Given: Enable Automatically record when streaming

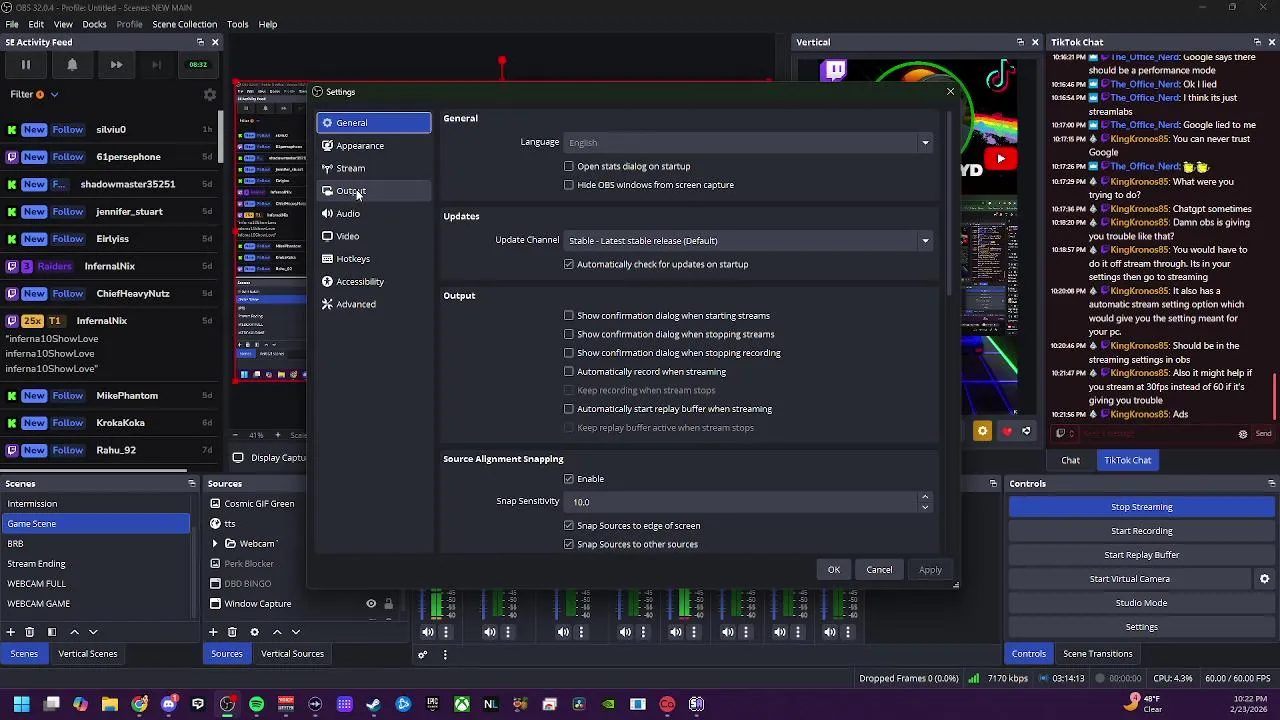Looking at the screenshot, I should pos(569,372).
